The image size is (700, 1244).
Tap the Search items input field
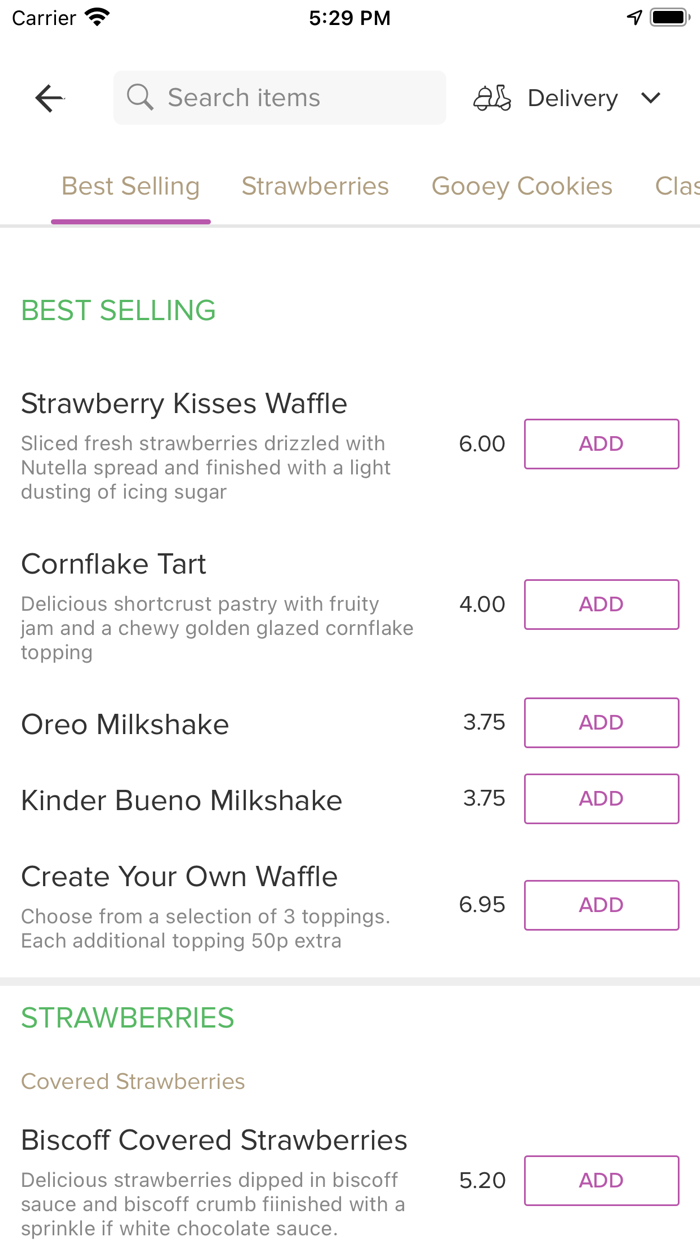point(279,97)
